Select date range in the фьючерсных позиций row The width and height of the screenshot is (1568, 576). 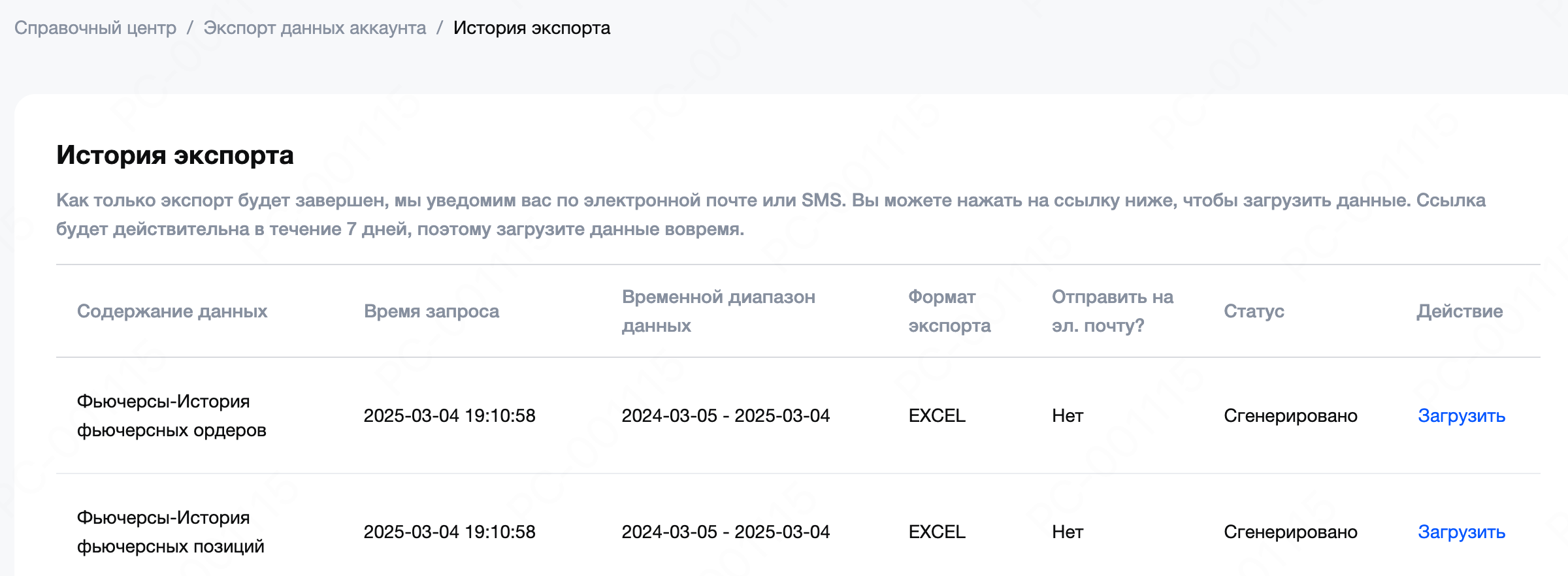(726, 532)
